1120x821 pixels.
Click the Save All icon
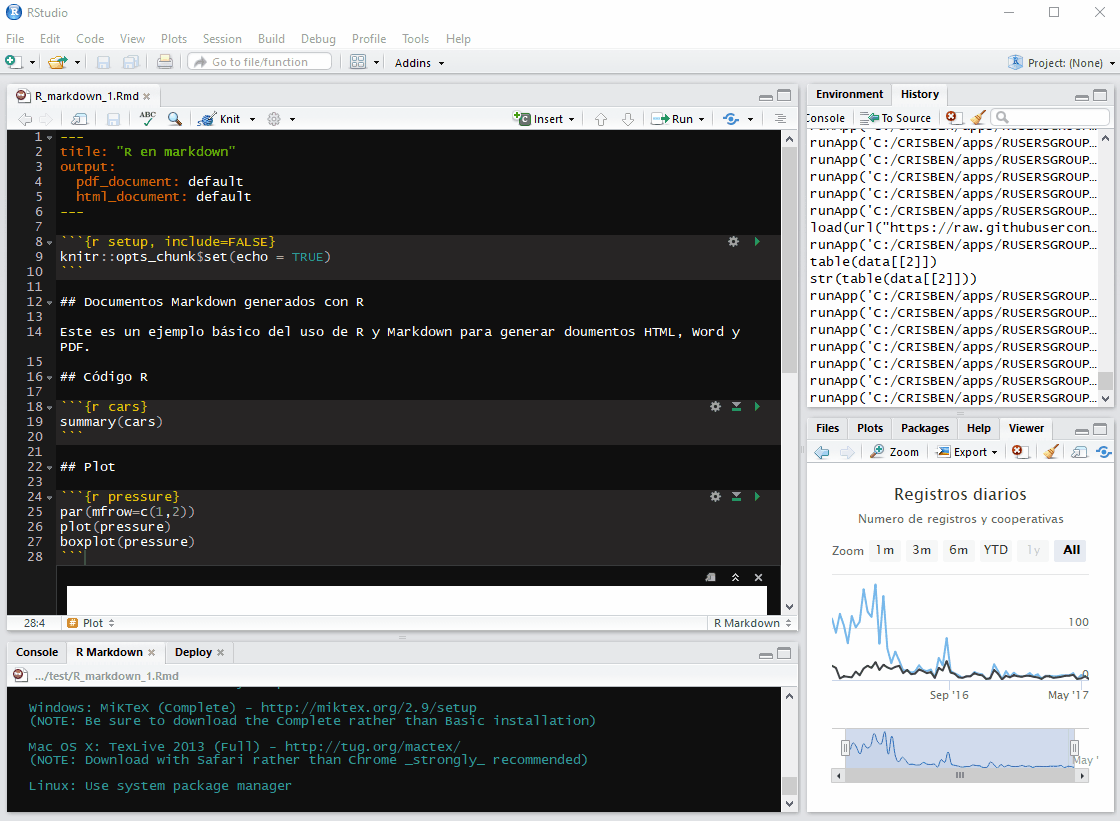pos(131,62)
